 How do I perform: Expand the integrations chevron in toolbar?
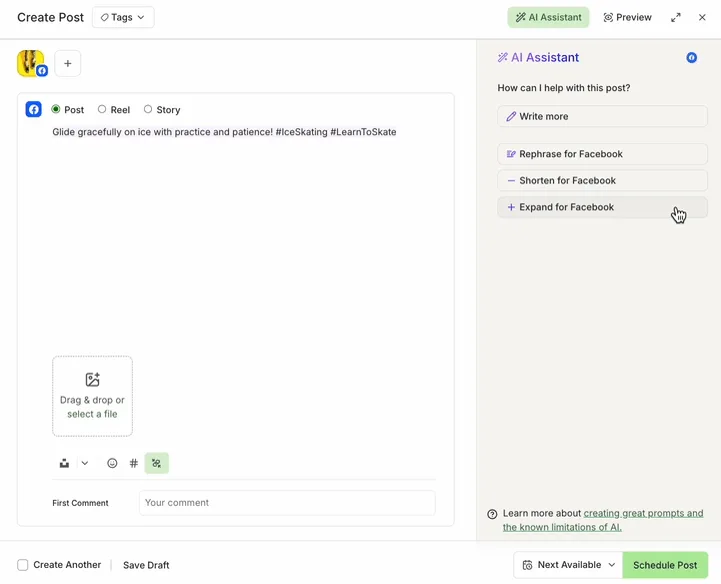pos(85,463)
